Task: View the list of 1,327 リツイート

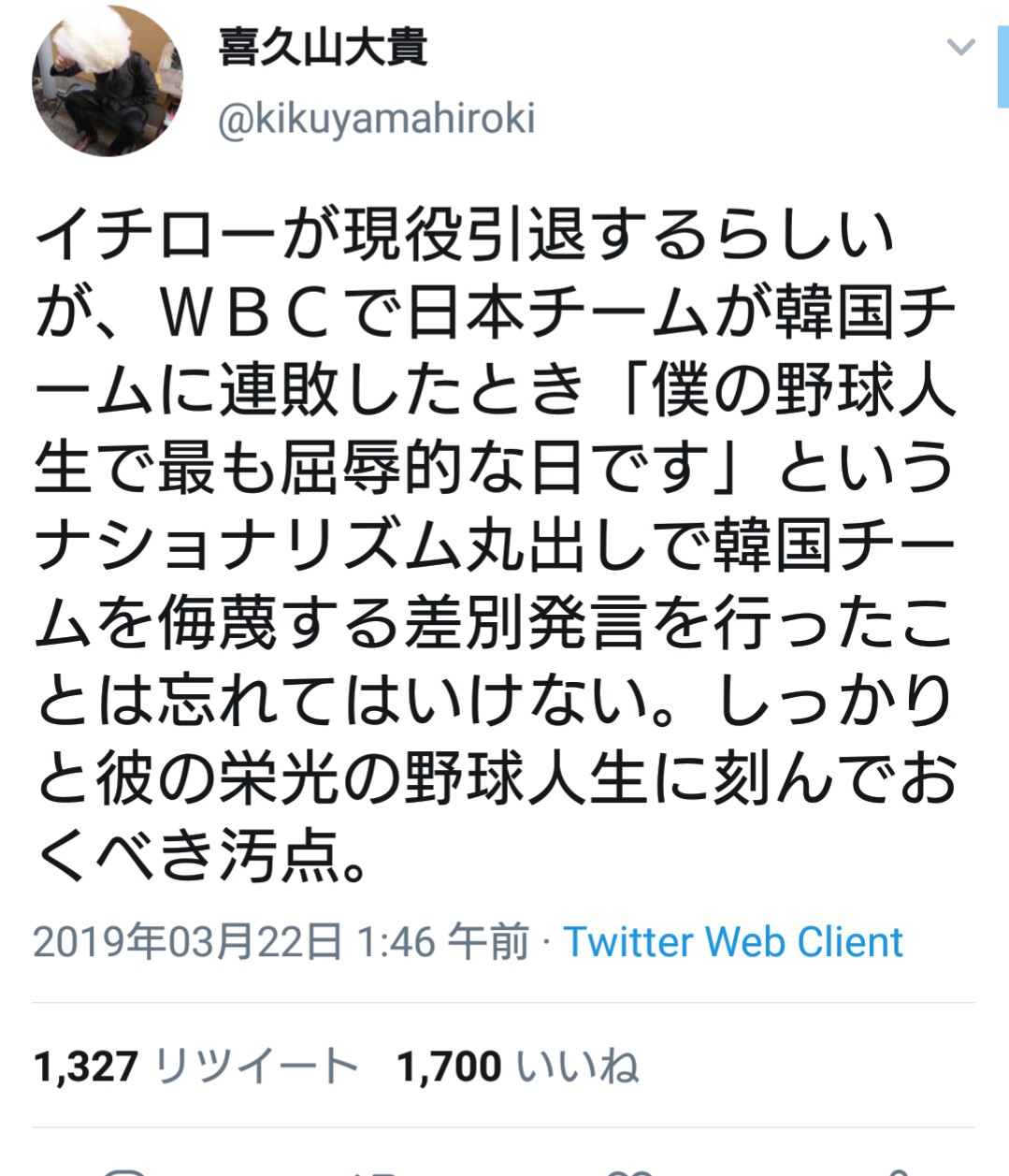Action: 196,1066
